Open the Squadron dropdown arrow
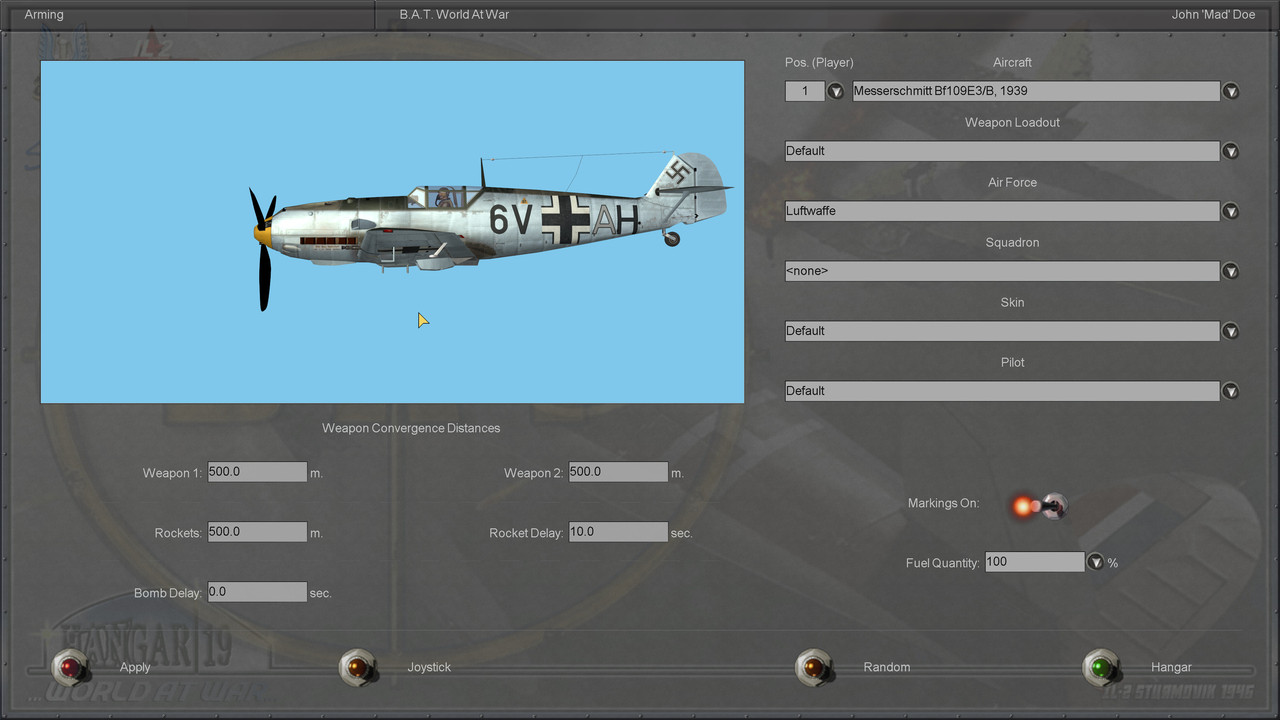This screenshot has width=1280, height=720. (1231, 271)
